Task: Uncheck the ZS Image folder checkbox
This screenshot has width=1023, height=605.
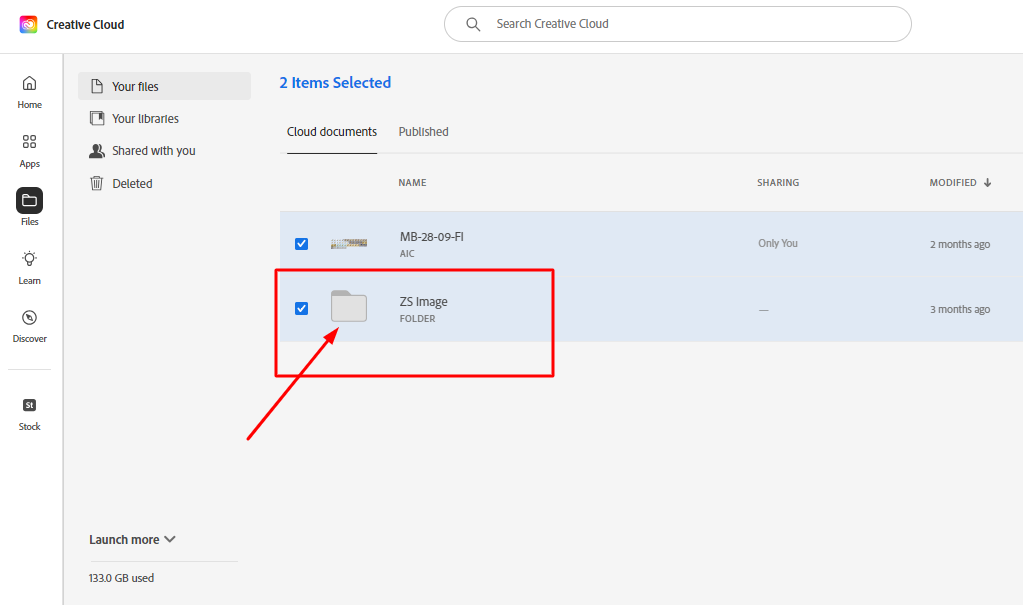Action: pos(301,308)
